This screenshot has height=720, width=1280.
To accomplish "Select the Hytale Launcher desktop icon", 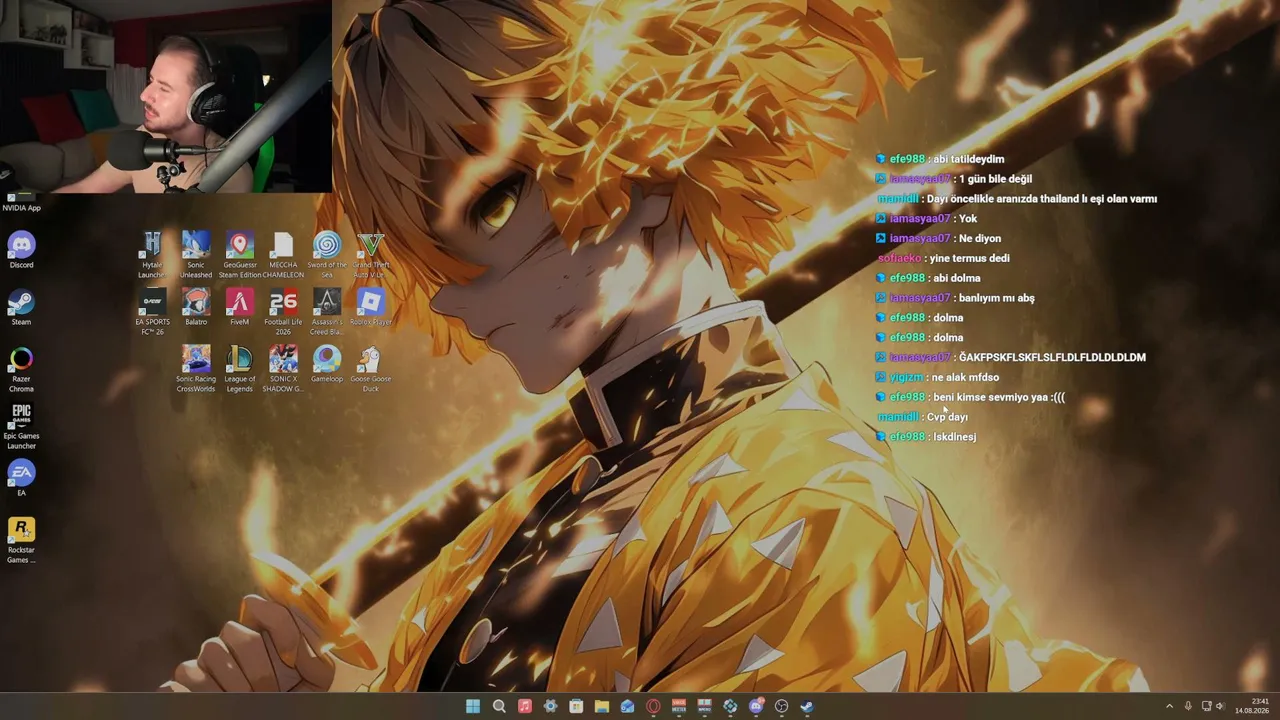I will [x=152, y=255].
